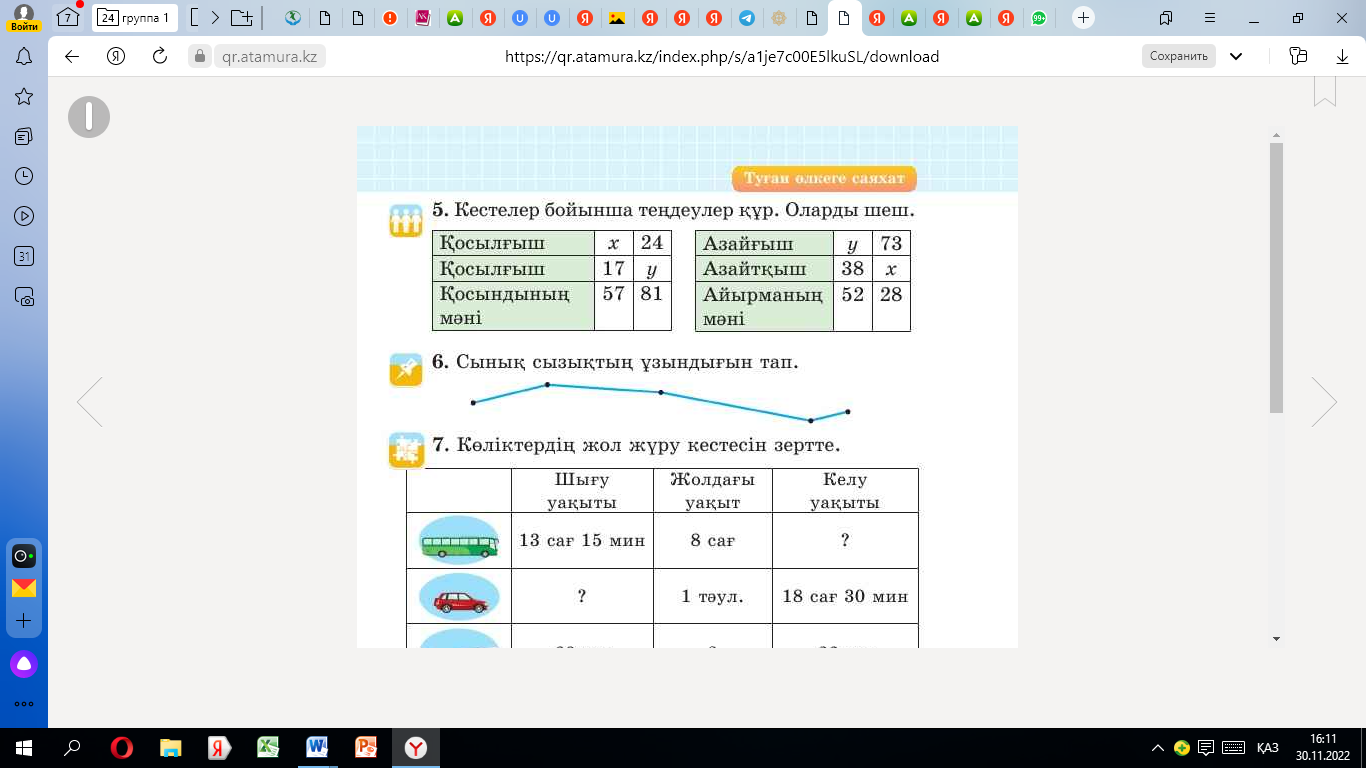Click the profile avatar labeled Войти
The image size is (1366, 768).
pyautogui.click(x=24, y=18)
